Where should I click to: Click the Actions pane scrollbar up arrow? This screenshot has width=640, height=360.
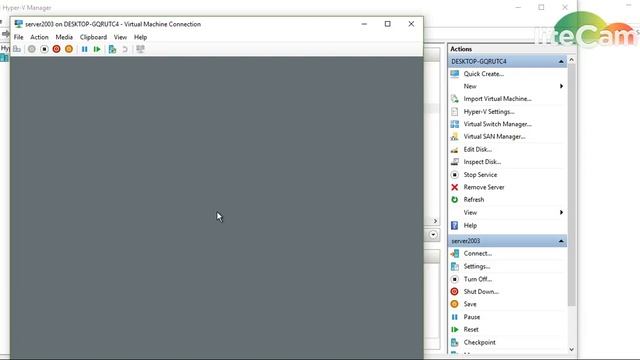coord(571,60)
